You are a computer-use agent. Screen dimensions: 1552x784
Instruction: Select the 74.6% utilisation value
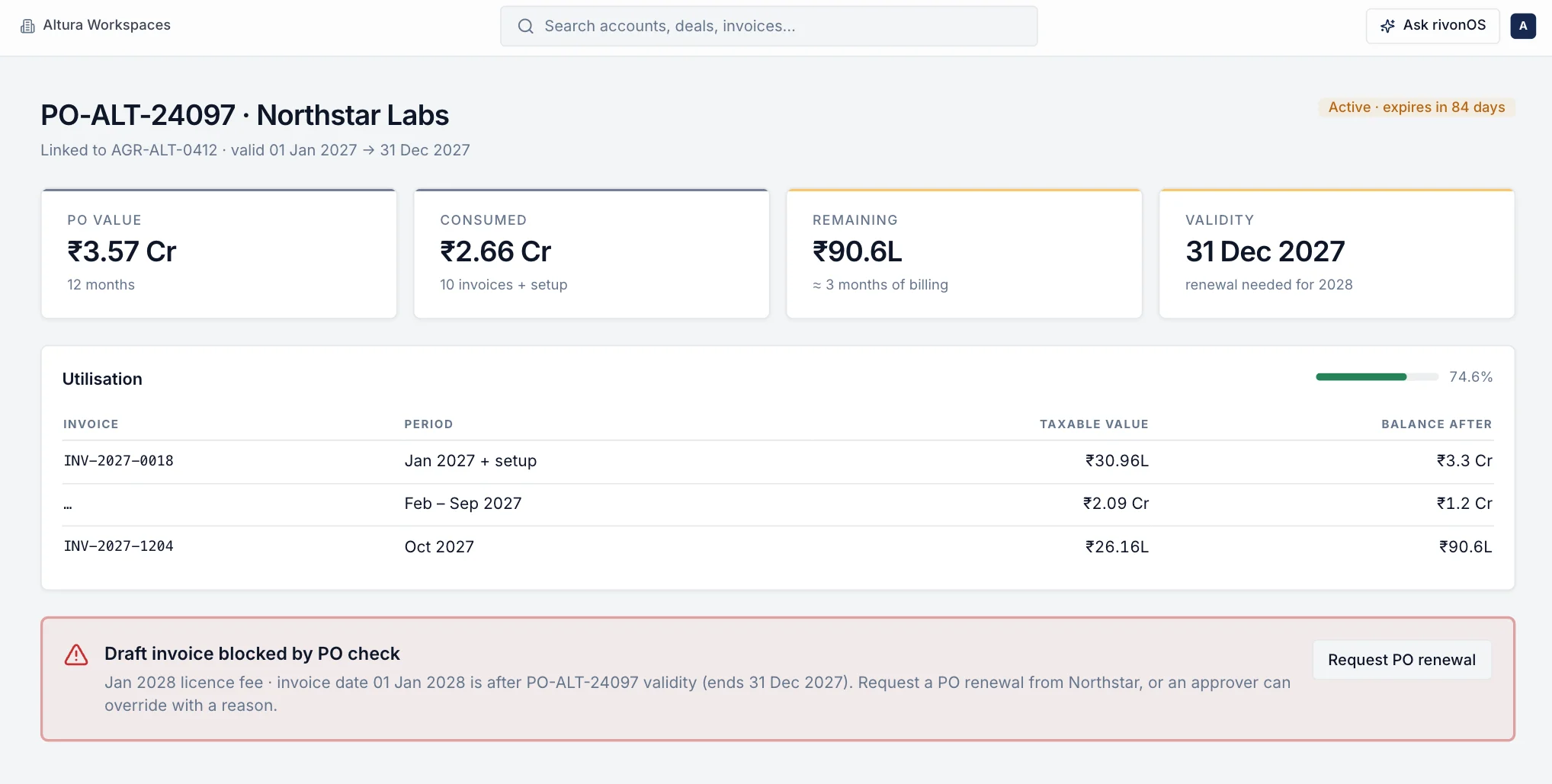[1470, 377]
